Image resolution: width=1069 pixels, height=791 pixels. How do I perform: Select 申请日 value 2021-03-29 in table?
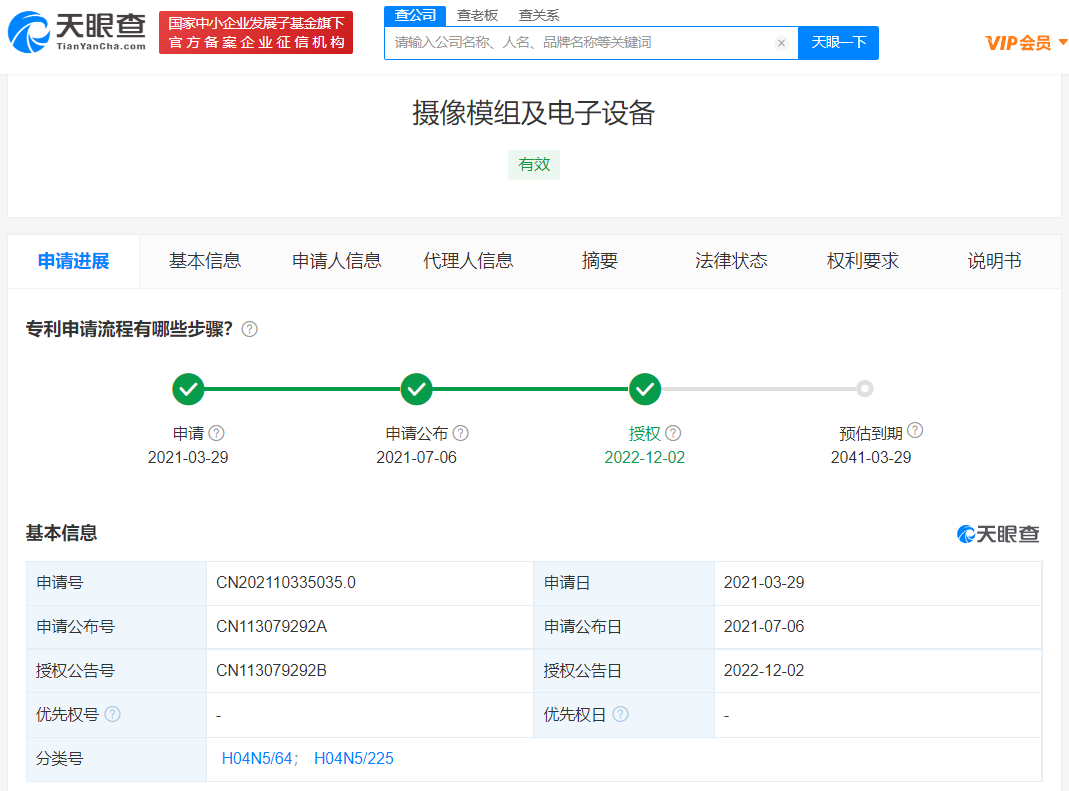[x=764, y=582]
